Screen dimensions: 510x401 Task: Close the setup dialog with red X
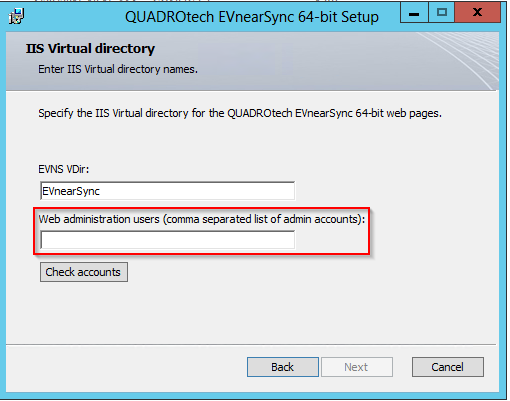[x=478, y=13]
